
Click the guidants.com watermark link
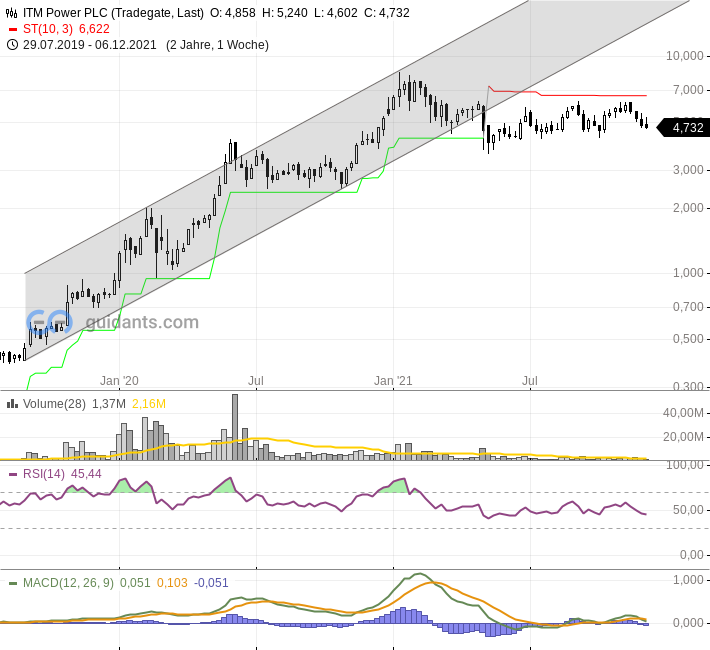[142, 322]
